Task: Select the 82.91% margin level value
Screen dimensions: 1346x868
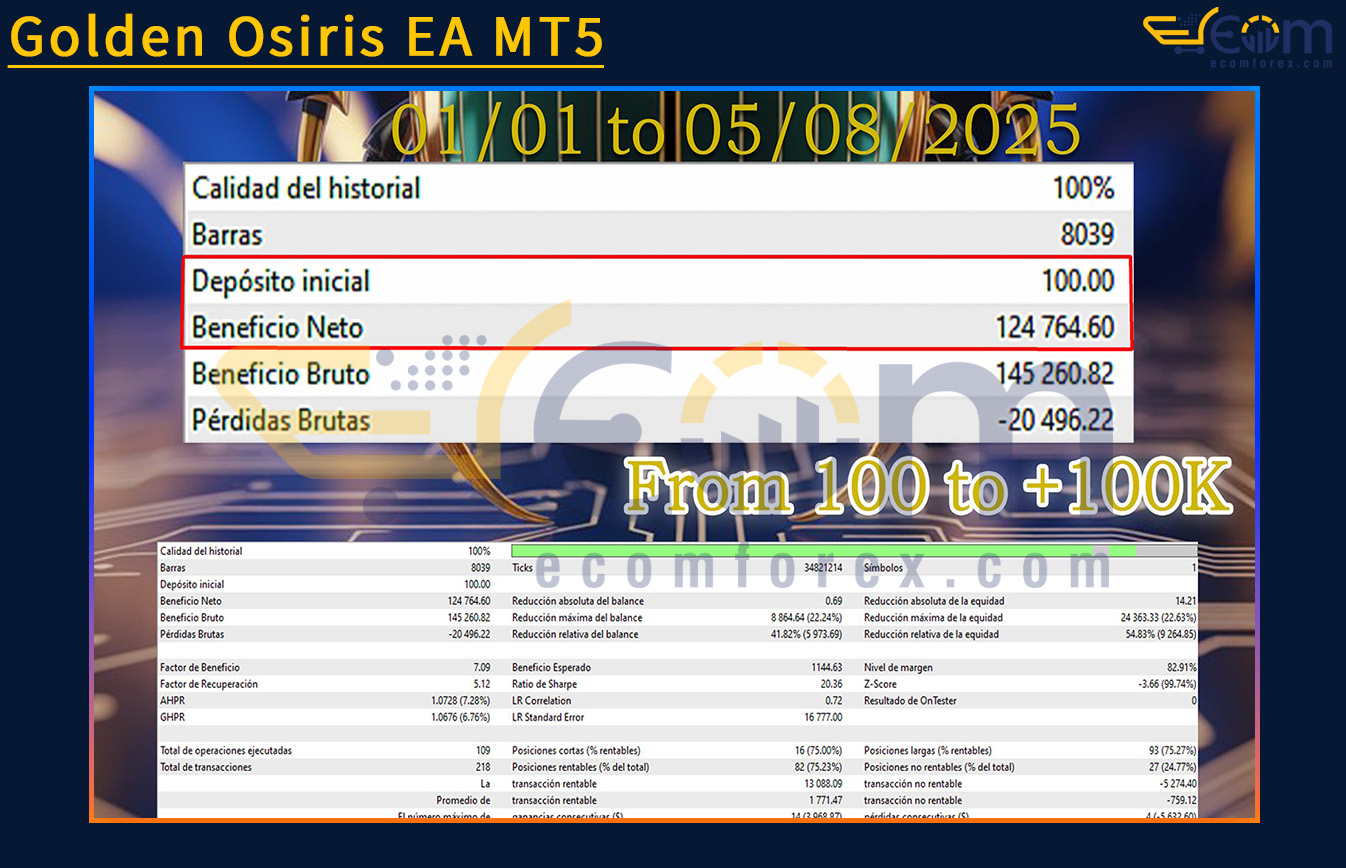Action: [x=1181, y=667]
